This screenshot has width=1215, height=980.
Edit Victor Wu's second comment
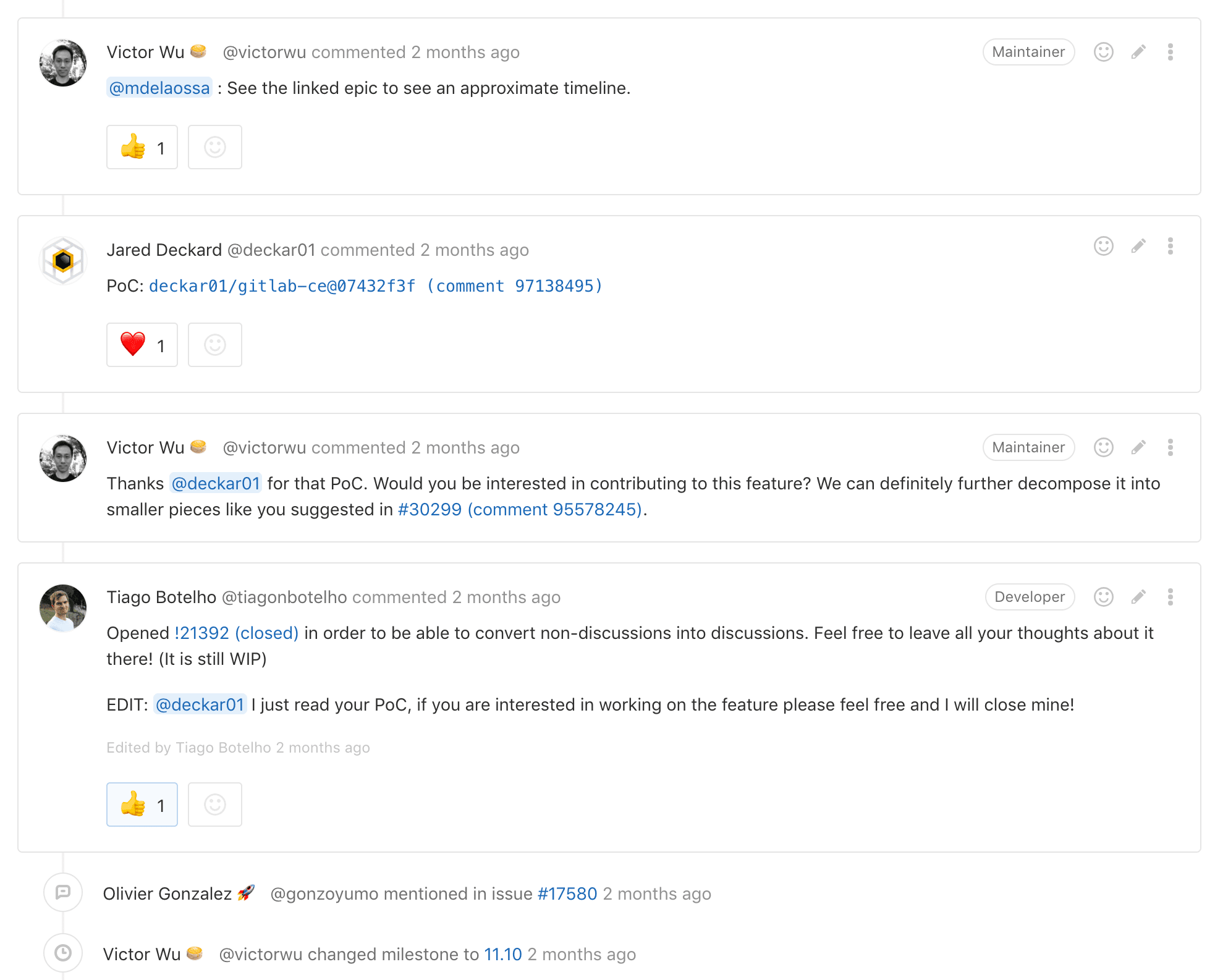(1138, 447)
